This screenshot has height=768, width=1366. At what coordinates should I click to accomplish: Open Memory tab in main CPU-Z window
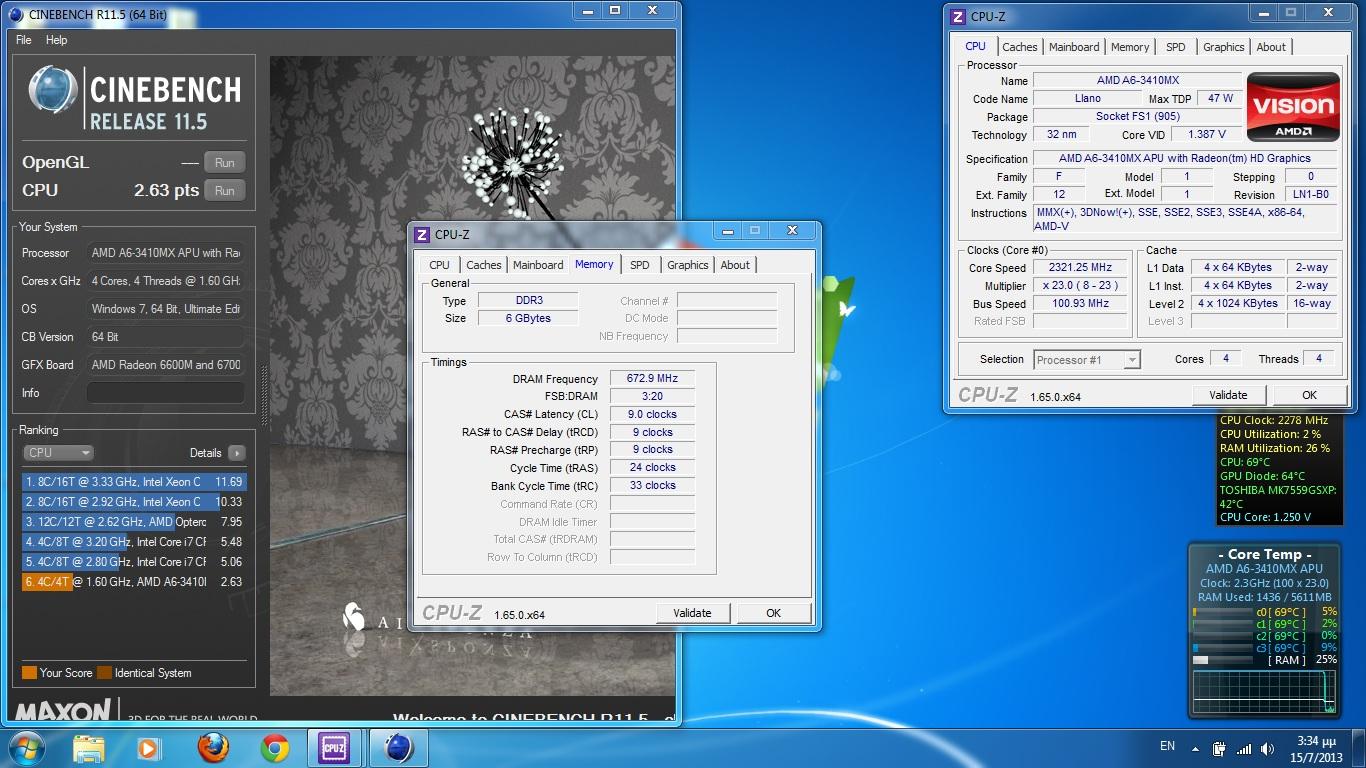(1130, 47)
